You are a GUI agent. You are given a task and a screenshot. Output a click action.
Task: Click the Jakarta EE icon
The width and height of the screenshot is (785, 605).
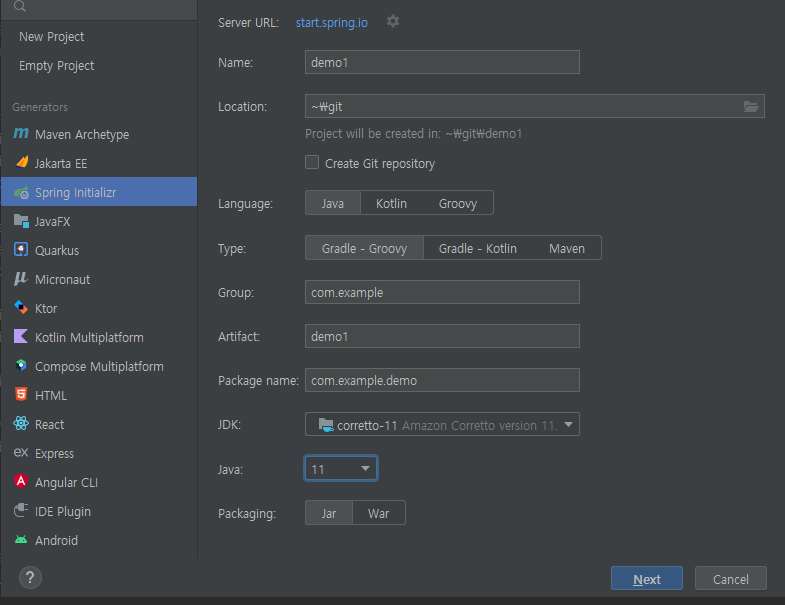tap(22, 162)
